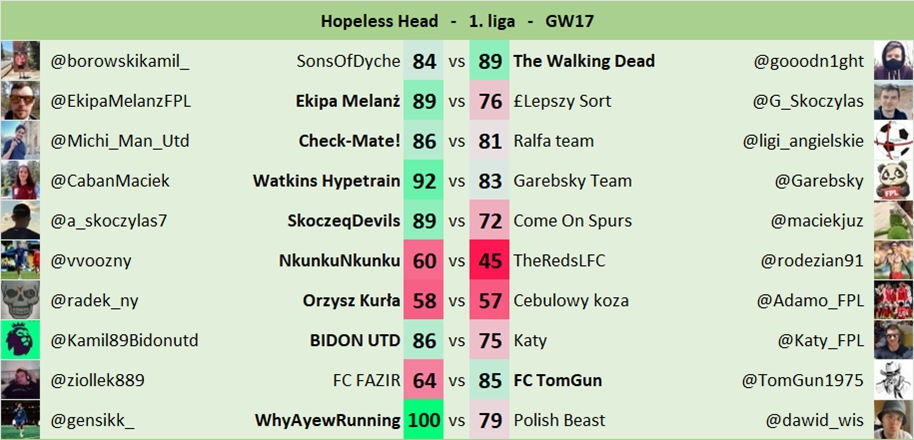Image resolution: width=914 pixels, height=440 pixels.
Task: Click the hooded avatar for @gooodn1ght
Action: [x=893, y=61]
